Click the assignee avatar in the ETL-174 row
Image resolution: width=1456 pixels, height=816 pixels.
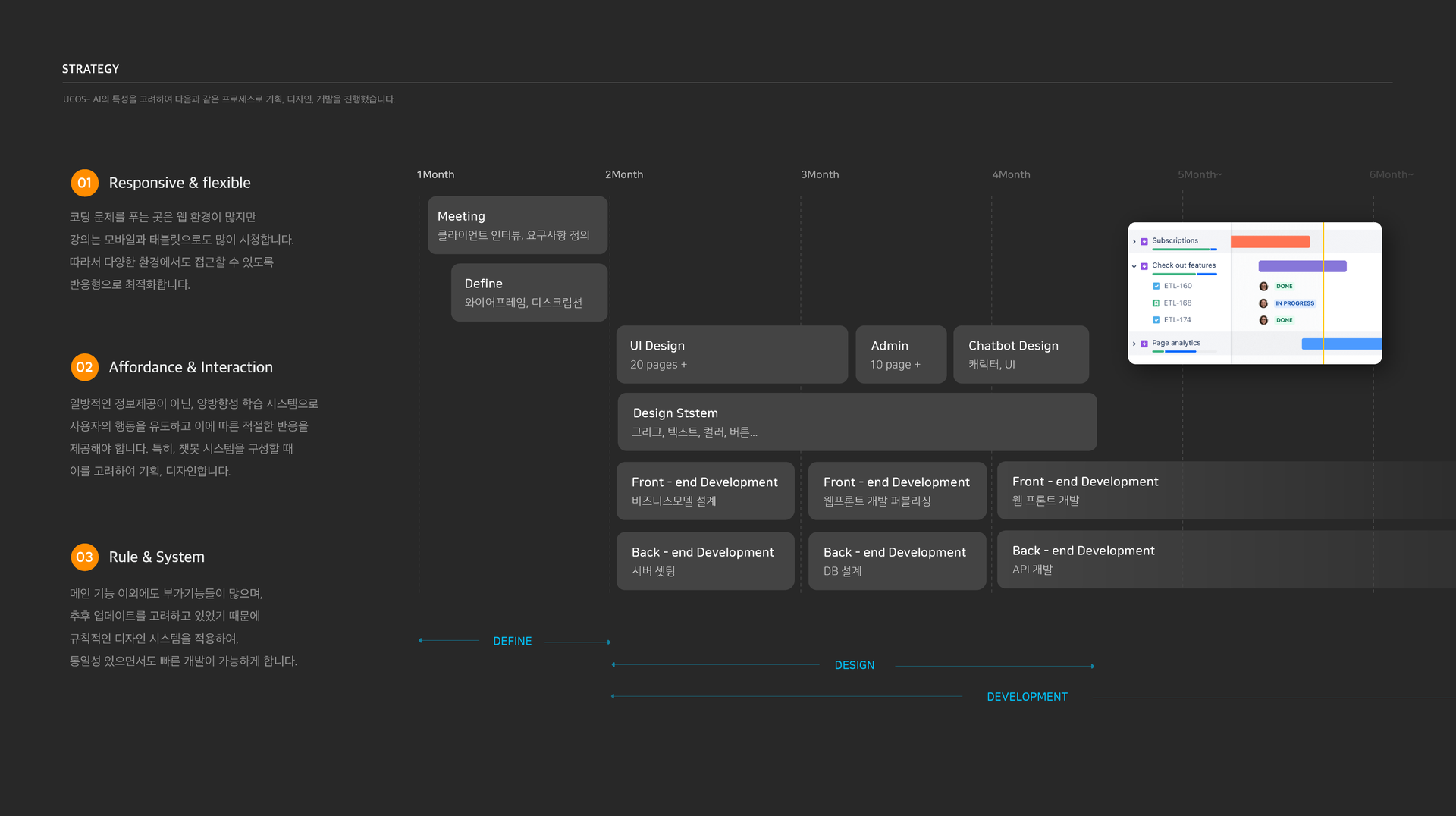[x=1263, y=320]
